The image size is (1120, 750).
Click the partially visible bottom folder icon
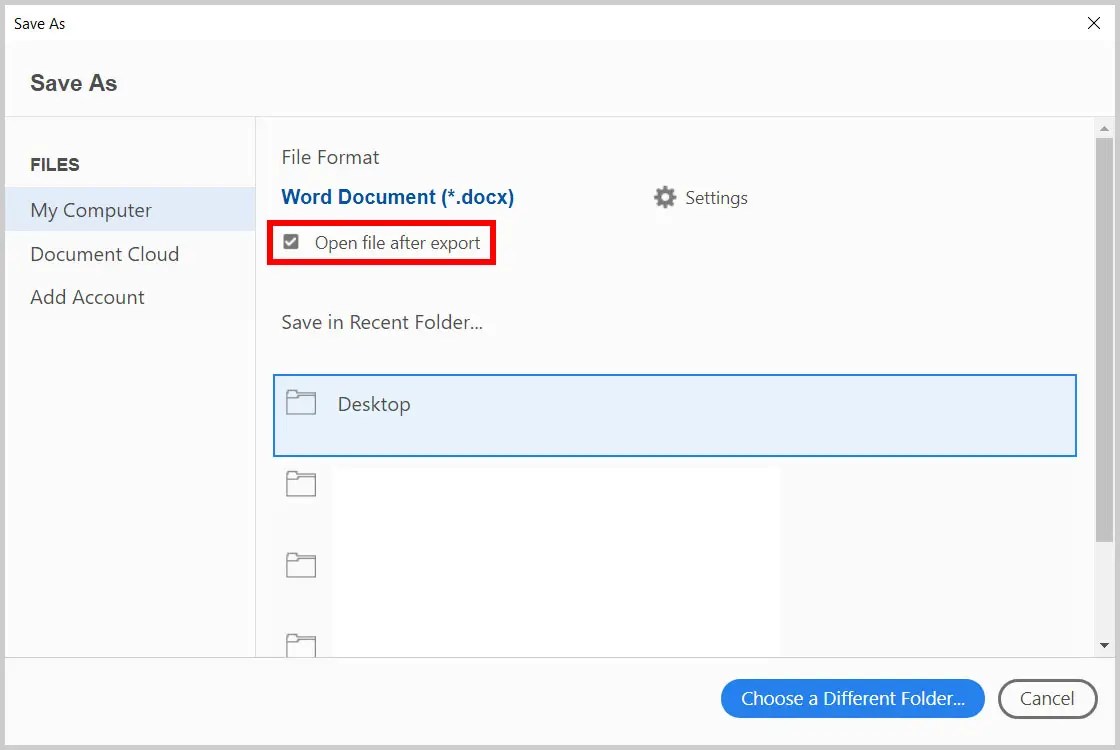coord(301,646)
